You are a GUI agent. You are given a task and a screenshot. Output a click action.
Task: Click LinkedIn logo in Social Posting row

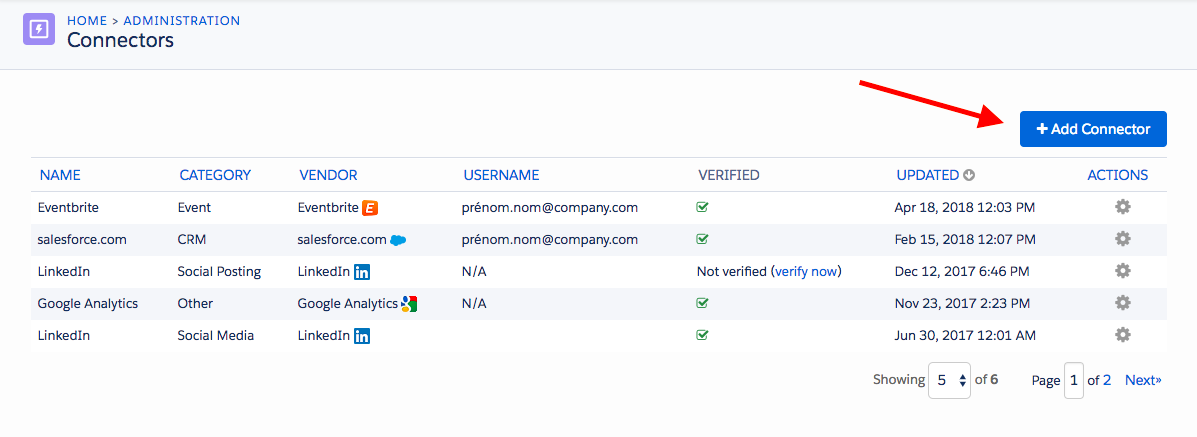(x=362, y=271)
